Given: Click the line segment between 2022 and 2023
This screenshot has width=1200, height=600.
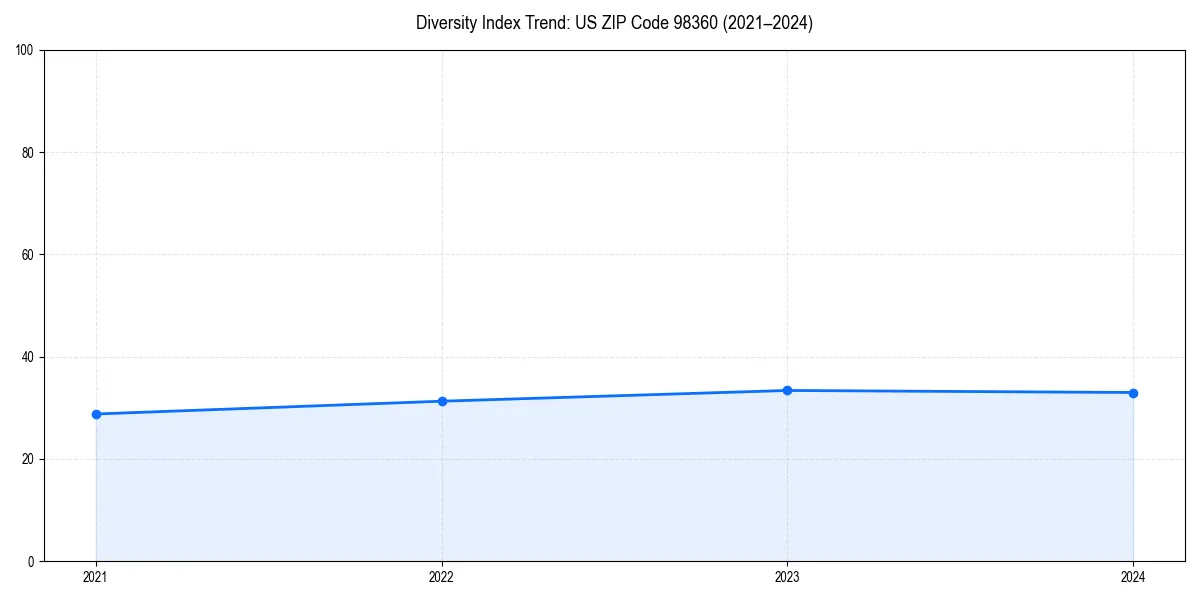Looking at the screenshot, I should [x=615, y=396].
